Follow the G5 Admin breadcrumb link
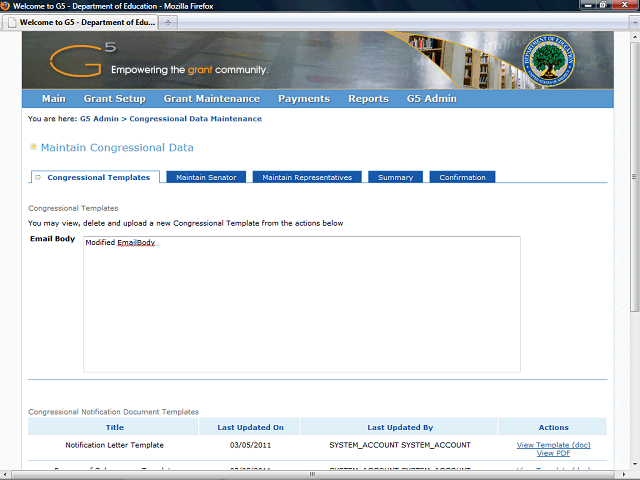Screen dimensions: 640x480 (99, 119)
